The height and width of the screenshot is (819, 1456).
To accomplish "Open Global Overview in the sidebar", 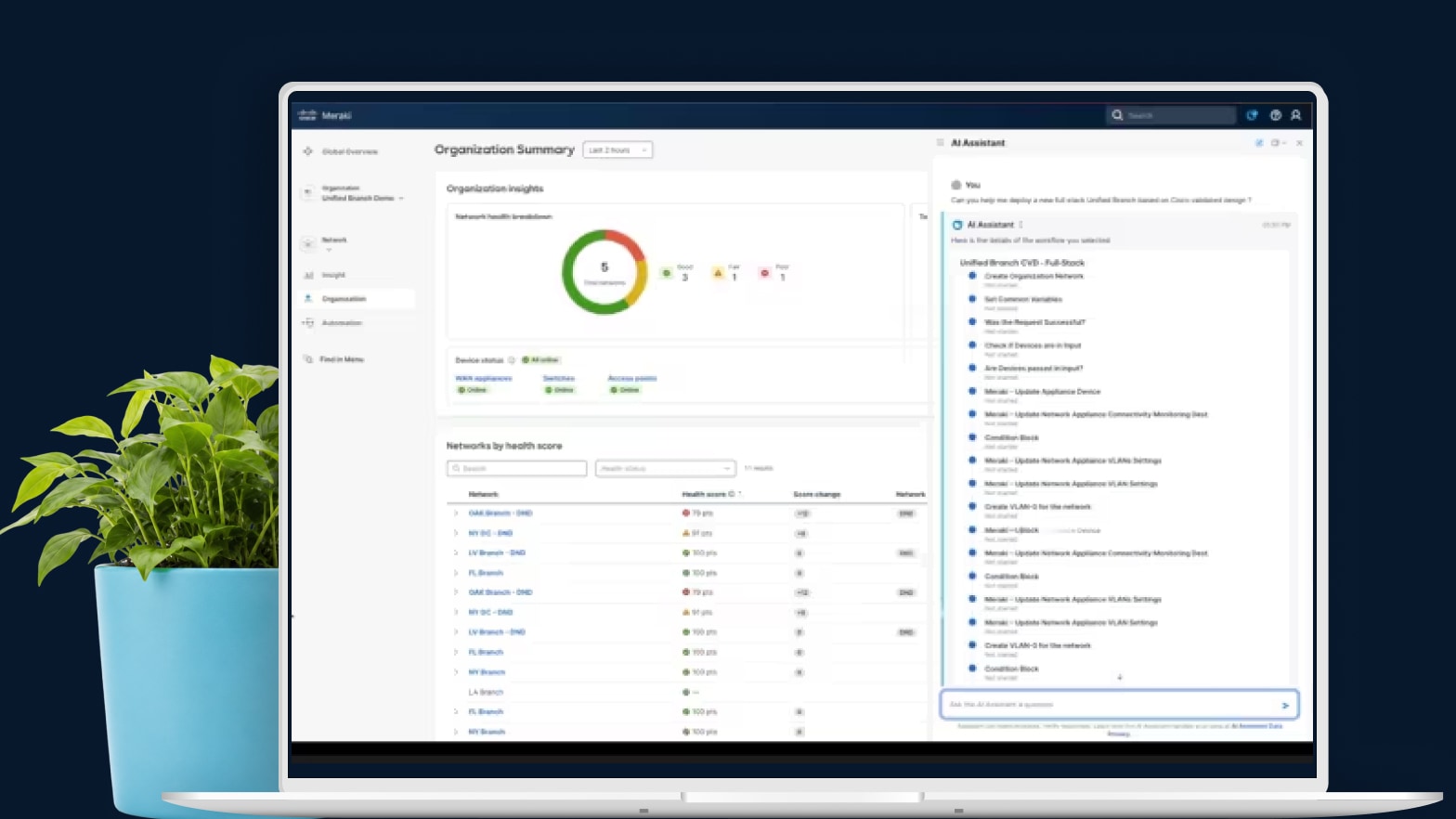I will tap(350, 151).
